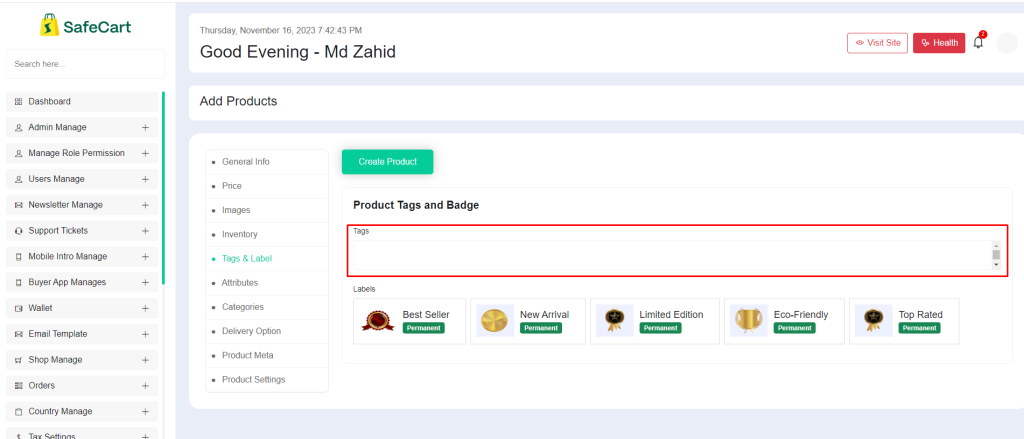Select the Best Seller badge icon
Screen dimensions: 1024x439
click(x=378, y=321)
